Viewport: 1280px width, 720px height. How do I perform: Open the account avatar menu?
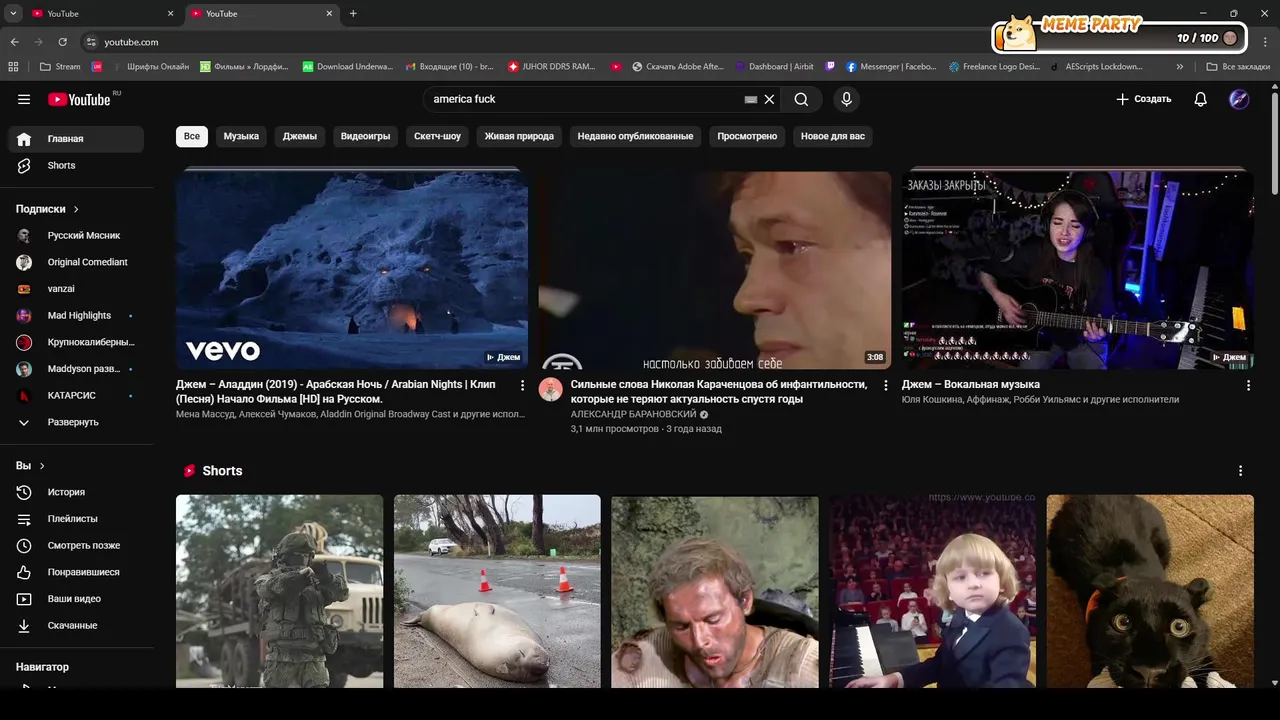[1239, 99]
